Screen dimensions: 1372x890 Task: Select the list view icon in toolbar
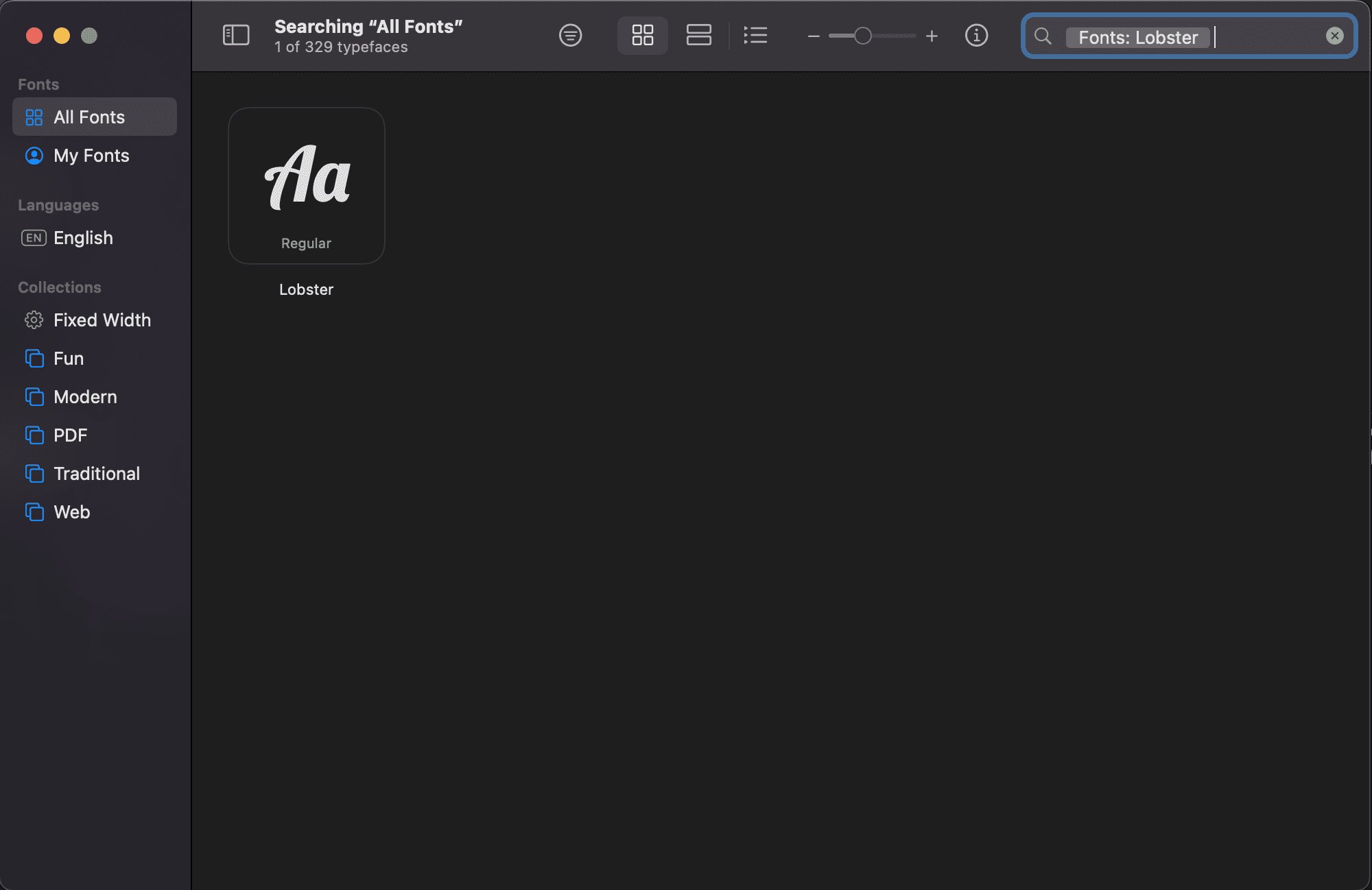(x=755, y=35)
